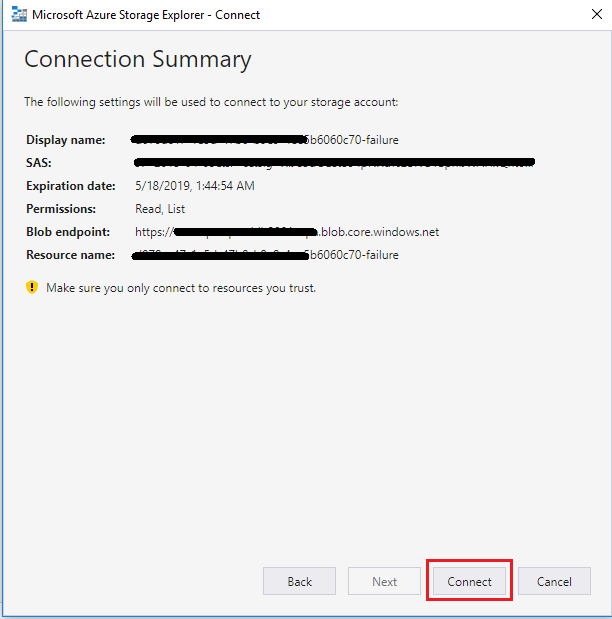
Task: Click the settings description sentence
Action: click(211, 102)
